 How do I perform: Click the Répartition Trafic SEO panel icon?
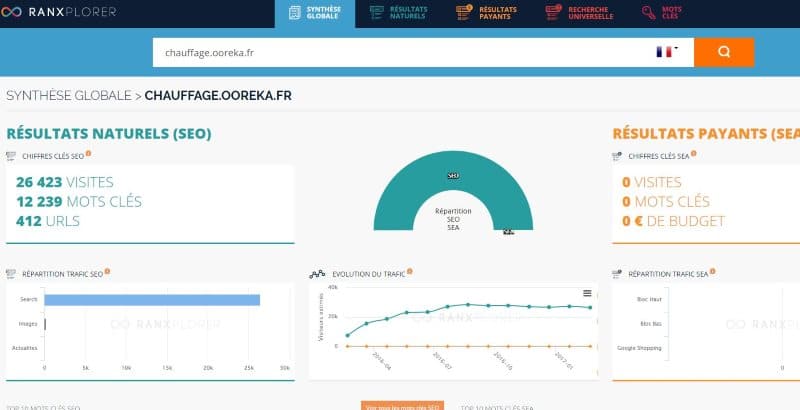11,274
